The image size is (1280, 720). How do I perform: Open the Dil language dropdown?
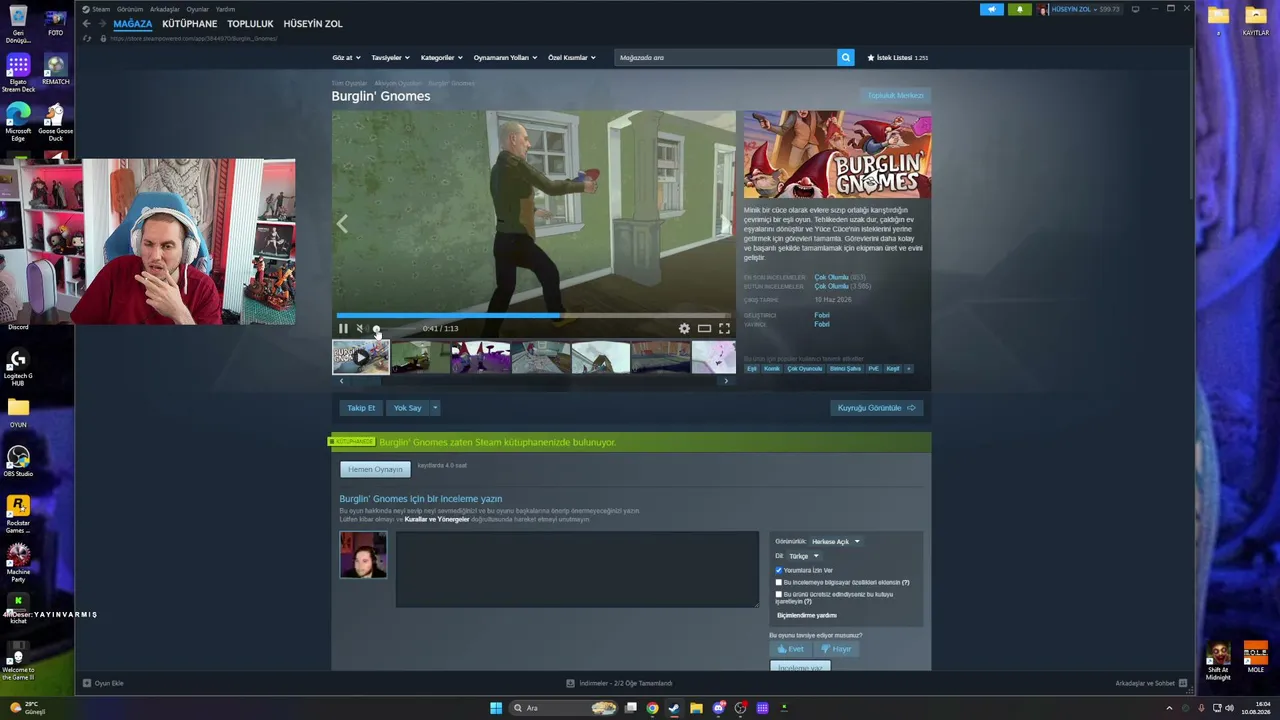point(803,556)
